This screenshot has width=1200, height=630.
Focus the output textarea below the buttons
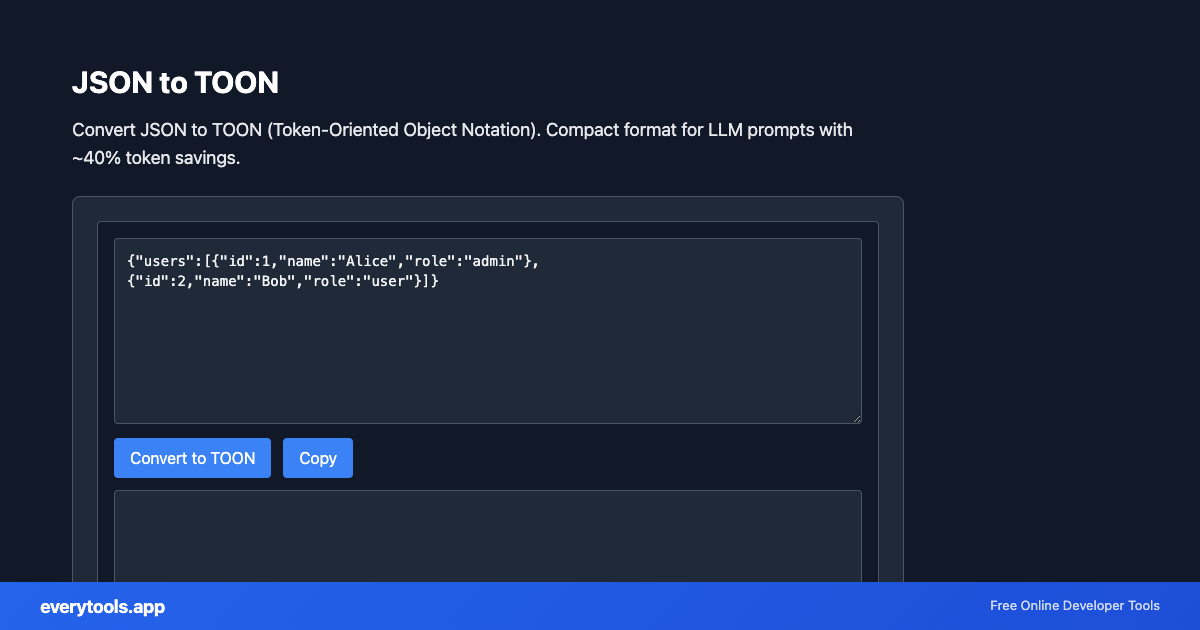pyautogui.click(x=488, y=535)
